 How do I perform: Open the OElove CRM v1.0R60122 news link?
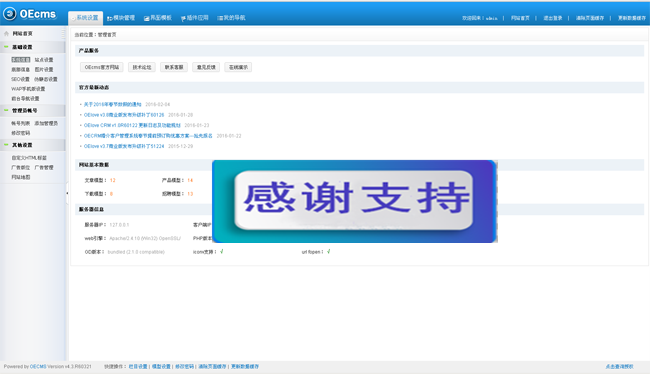(132, 125)
